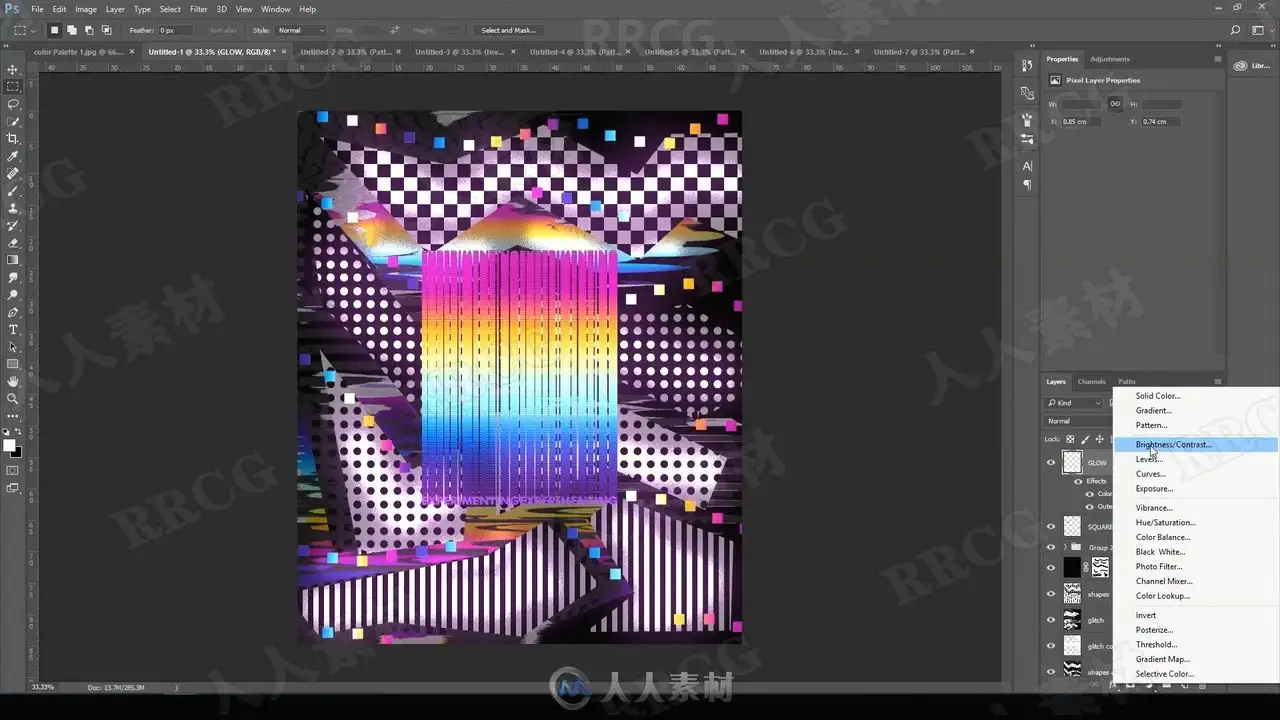The height and width of the screenshot is (720, 1280).
Task: Open the layer blend mode Normal dropdown
Action: pyautogui.click(x=1079, y=421)
